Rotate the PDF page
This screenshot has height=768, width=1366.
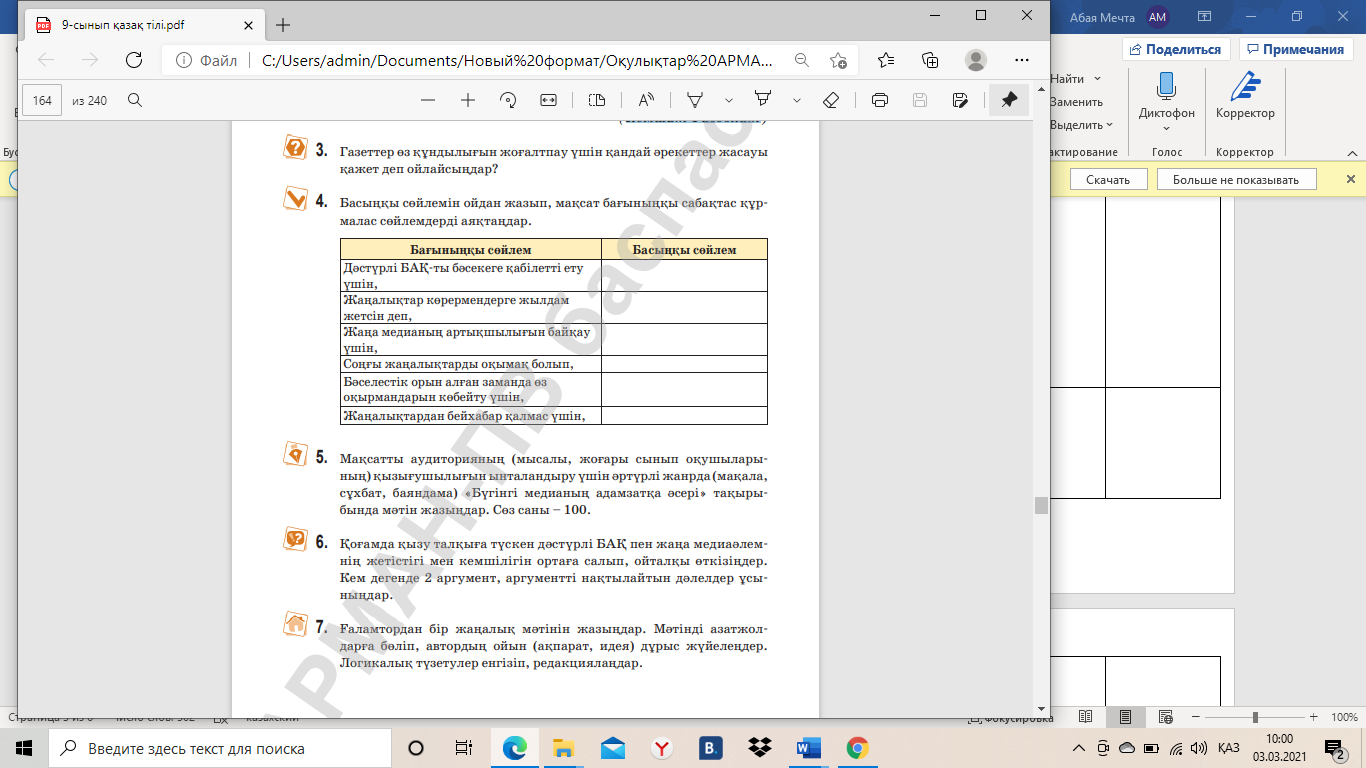[508, 100]
